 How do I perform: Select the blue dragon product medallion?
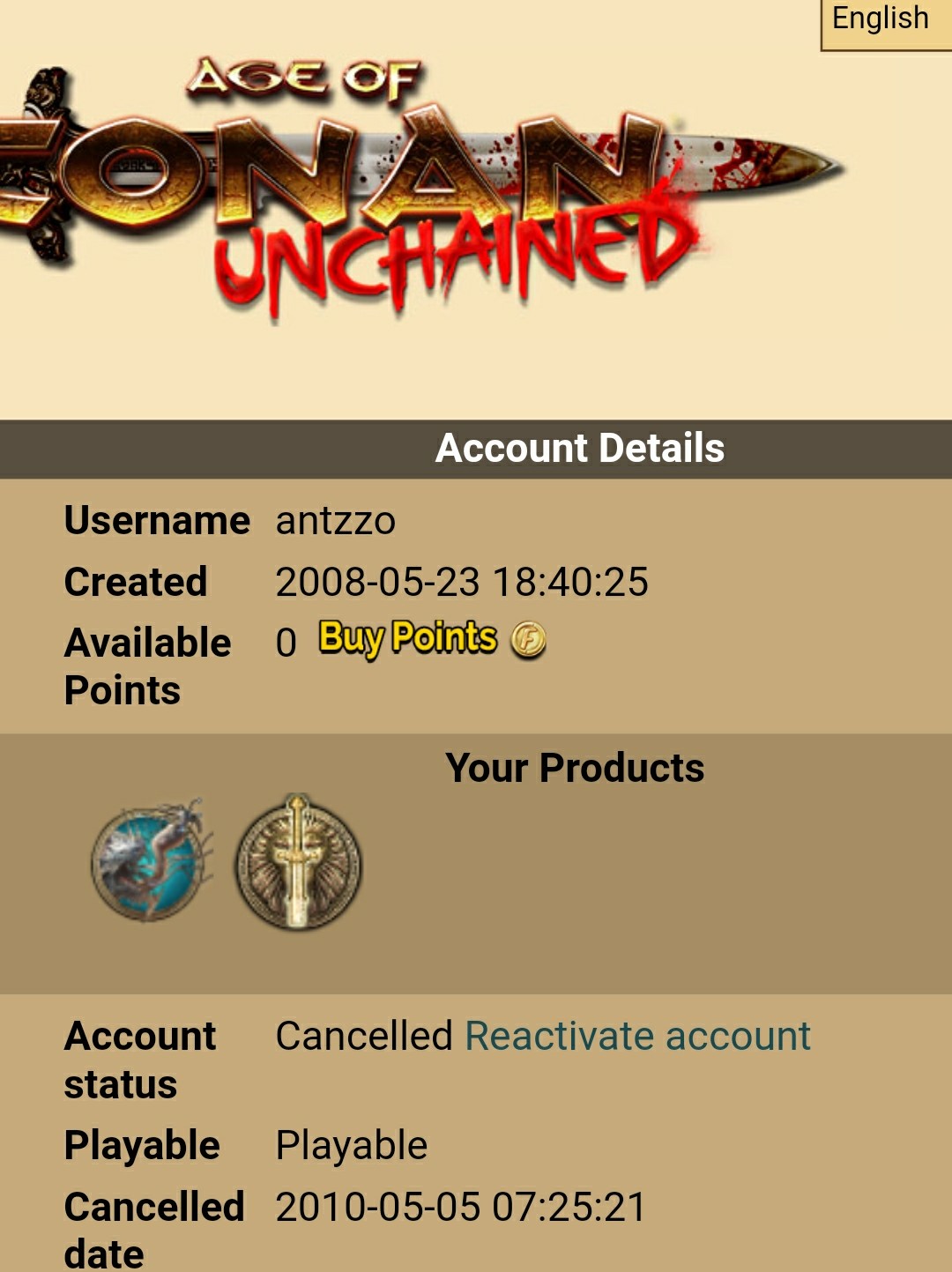(153, 862)
